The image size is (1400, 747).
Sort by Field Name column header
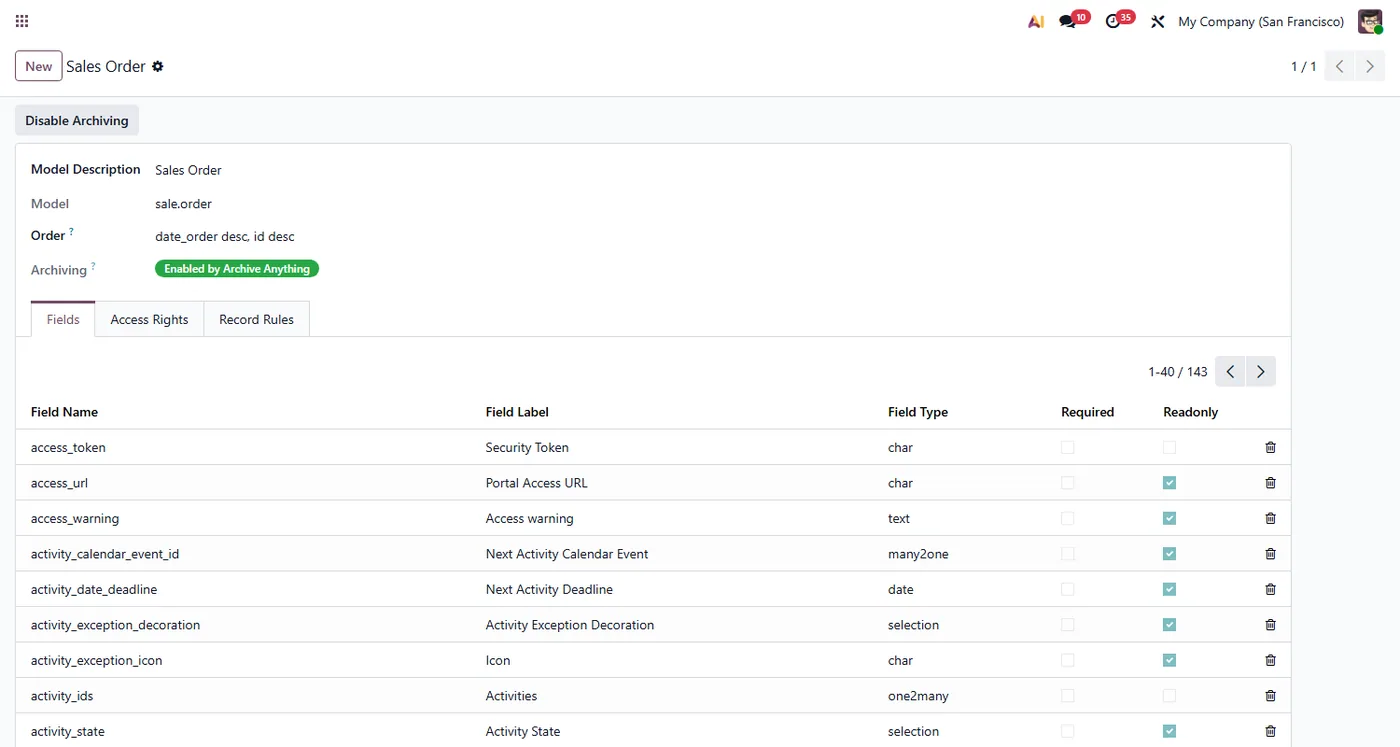[64, 412]
